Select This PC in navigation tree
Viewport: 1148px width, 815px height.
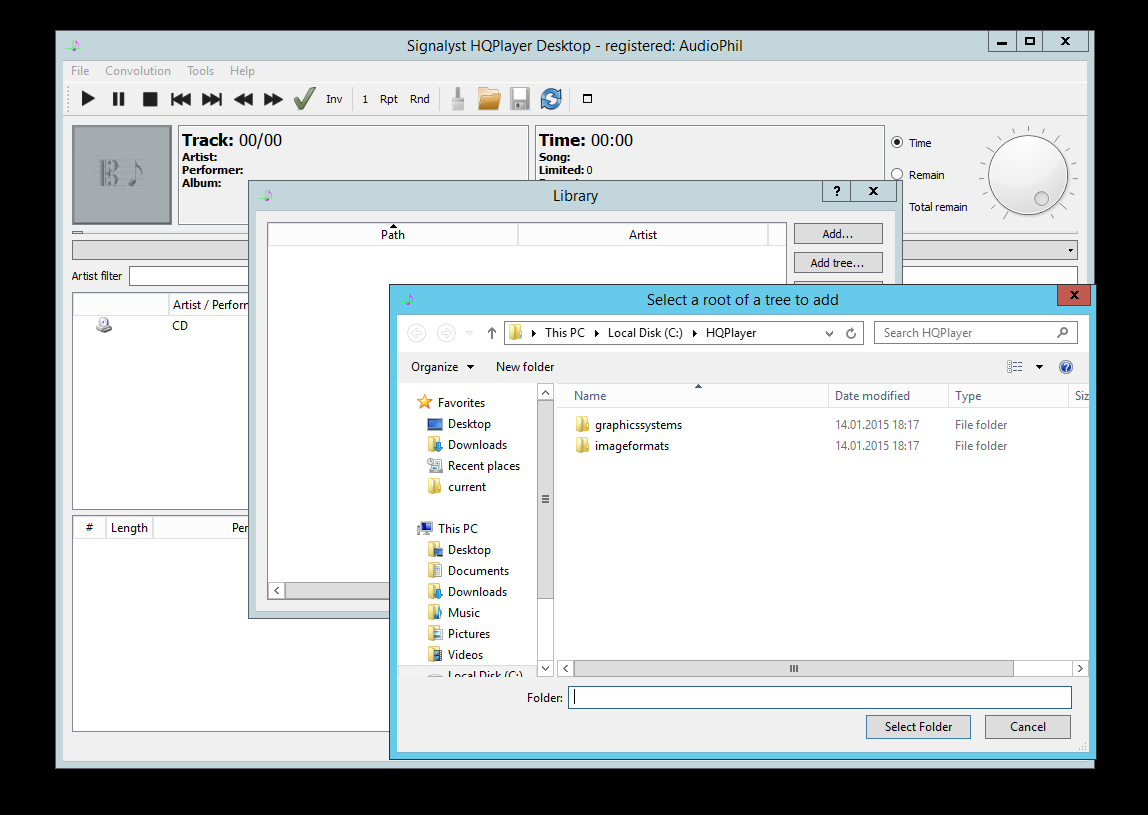pos(447,529)
